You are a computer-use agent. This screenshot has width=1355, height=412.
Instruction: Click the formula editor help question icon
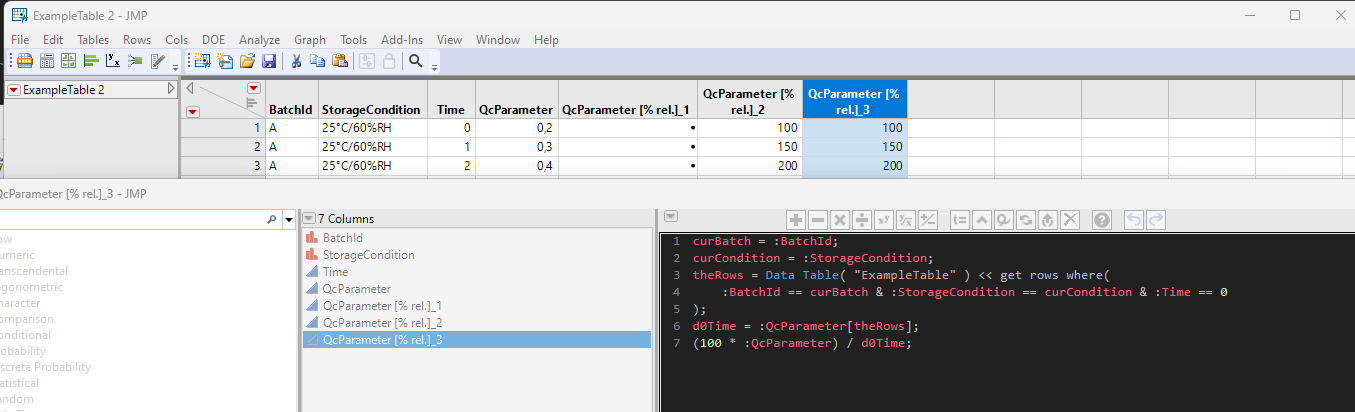(1102, 219)
